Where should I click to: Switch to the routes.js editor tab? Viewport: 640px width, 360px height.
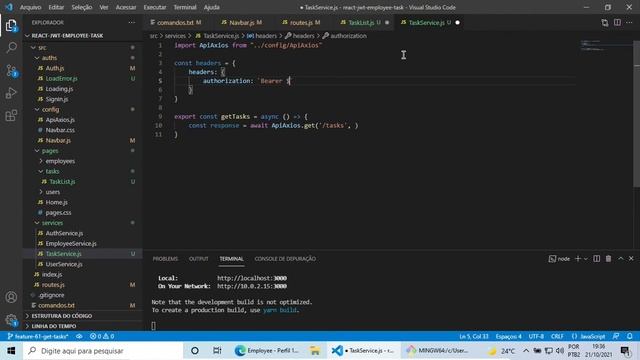click(301, 23)
